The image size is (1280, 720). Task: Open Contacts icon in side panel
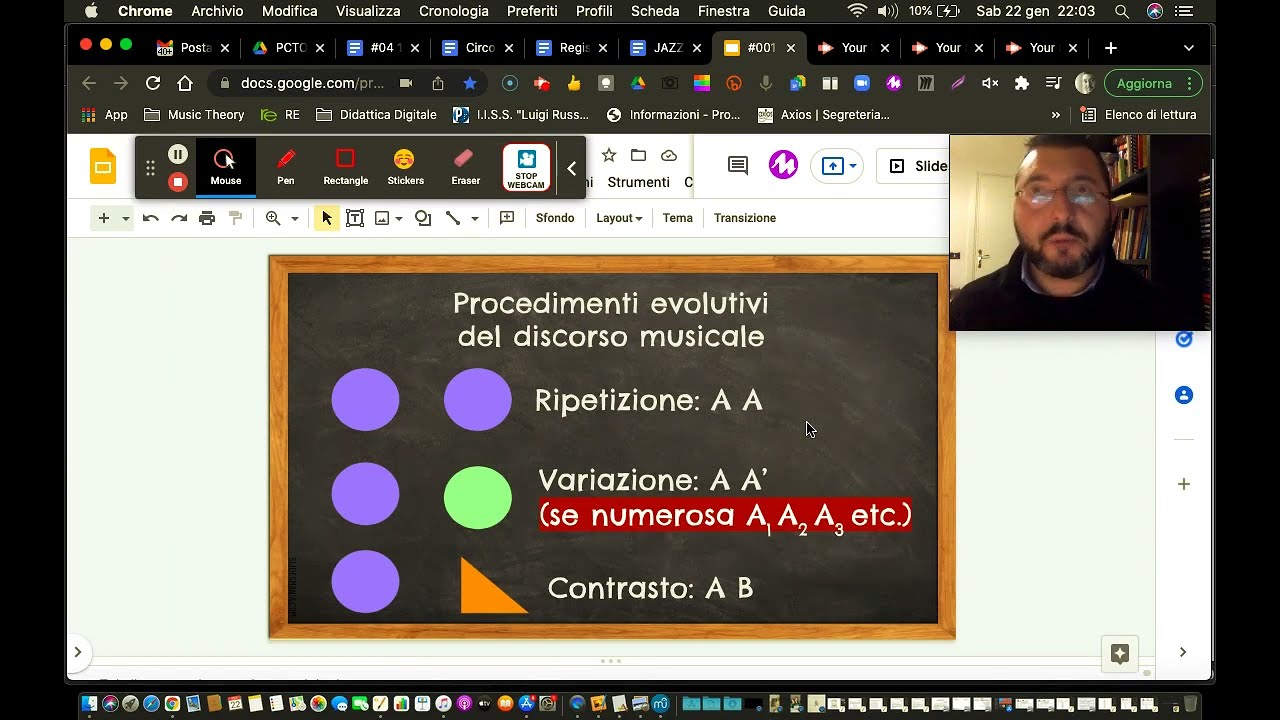[1184, 395]
